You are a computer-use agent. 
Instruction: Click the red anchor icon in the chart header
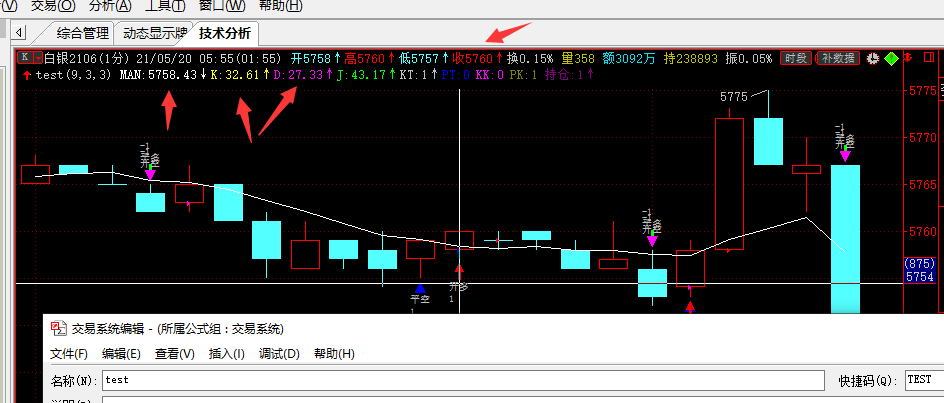point(910,58)
